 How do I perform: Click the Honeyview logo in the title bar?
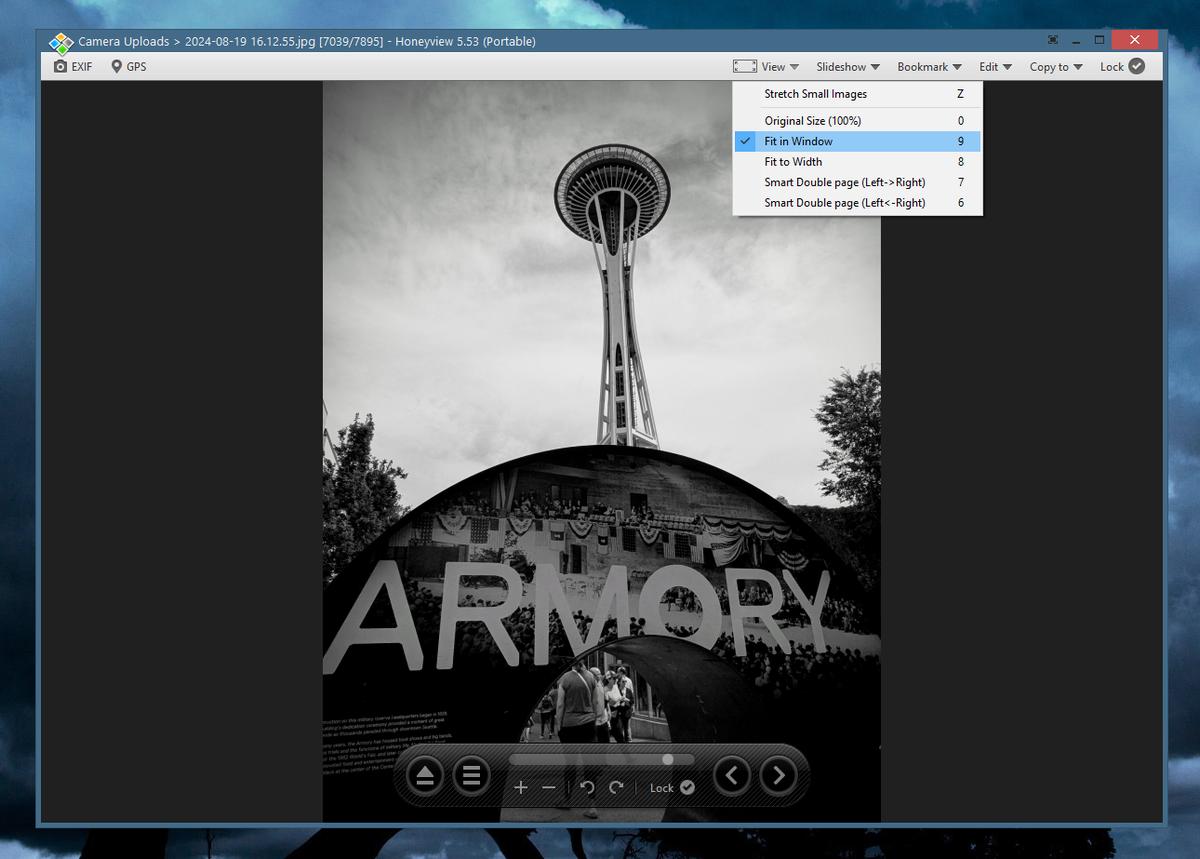pyautogui.click(x=61, y=42)
